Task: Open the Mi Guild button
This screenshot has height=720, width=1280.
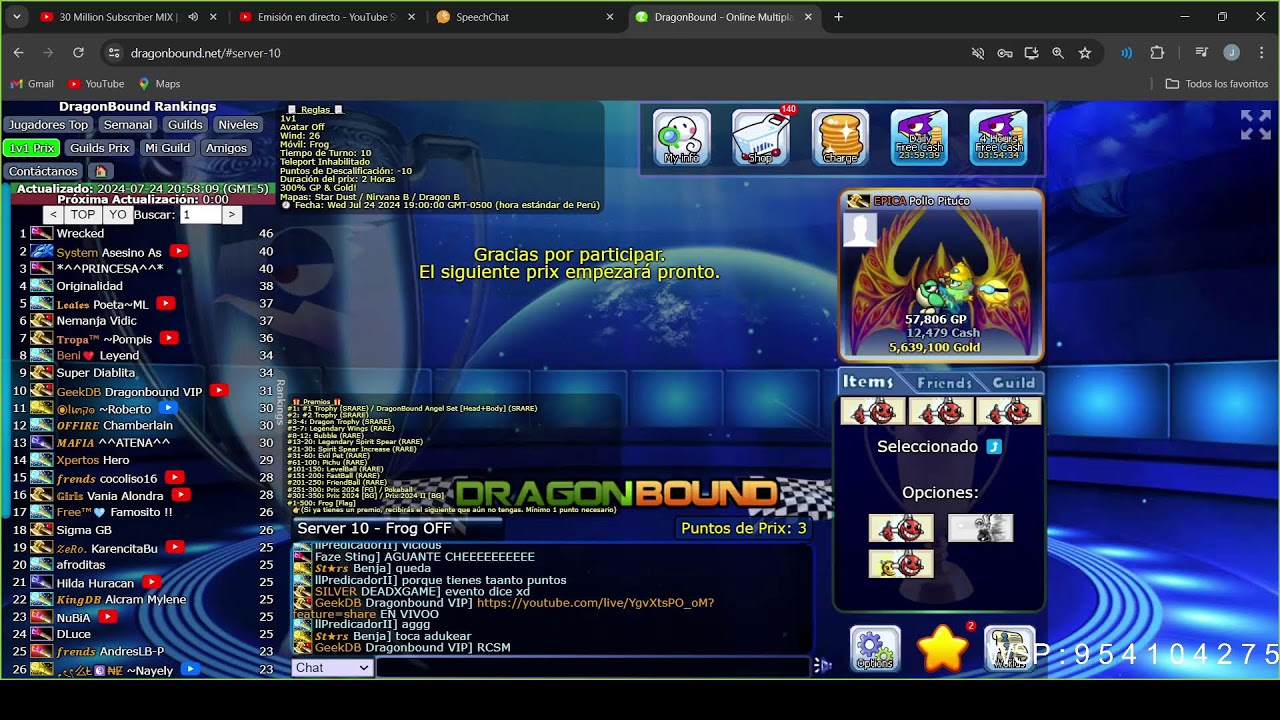Action: point(167,148)
